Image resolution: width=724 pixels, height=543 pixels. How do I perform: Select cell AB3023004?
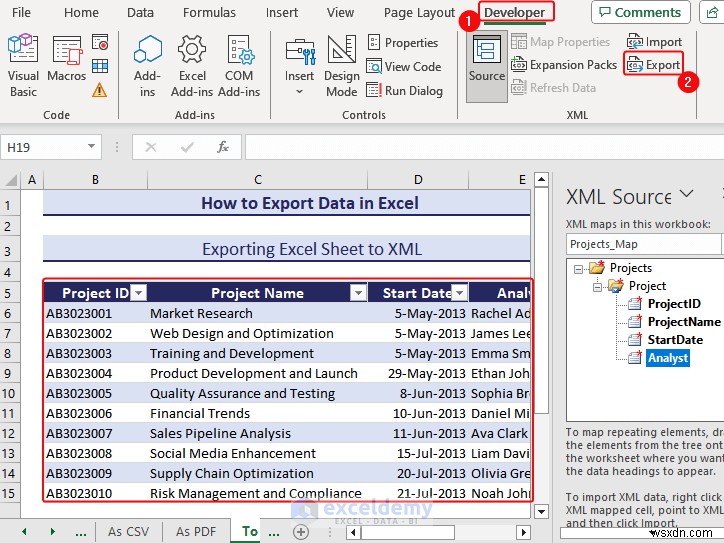click(x=96, y=373)
